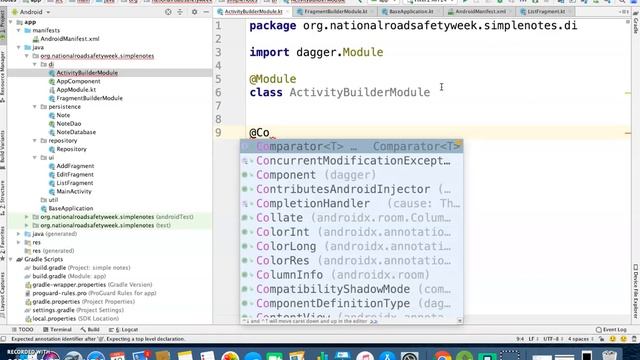Open settings.gradle in Gradle Scripts
640x360 pixels.
pyautogui.click(x=74, y=310)
